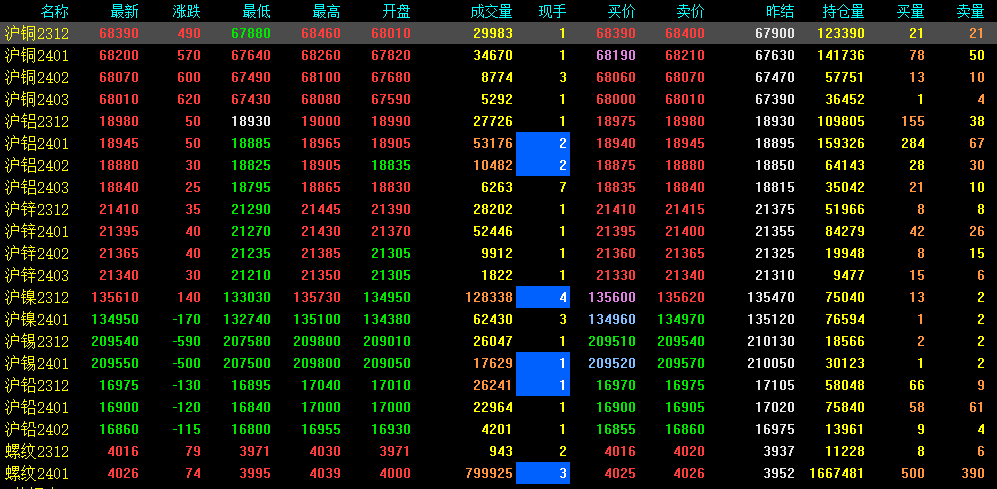The height and width of the screenshot is (489, 997).
Task: Click 买量 value 500
Action: 913,474
